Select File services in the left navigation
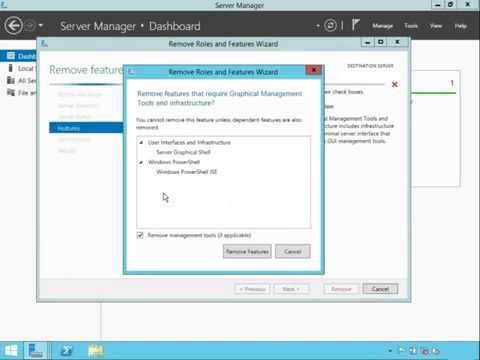 point(18,93)
